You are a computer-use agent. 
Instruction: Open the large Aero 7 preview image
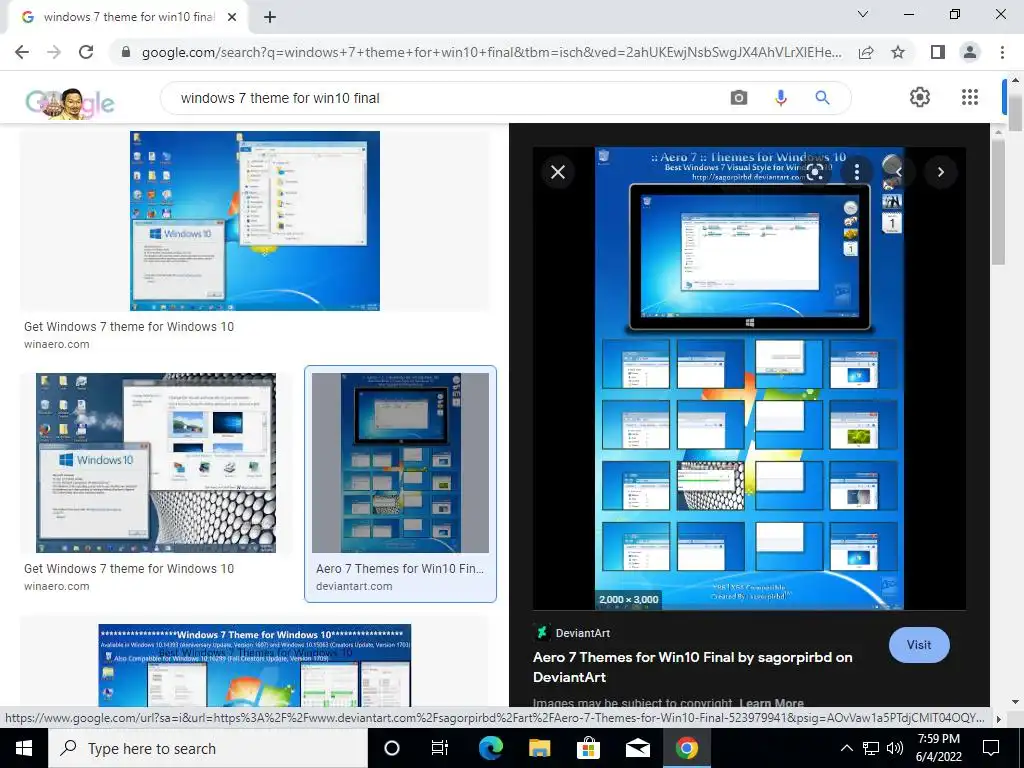[x=749, y=378]
